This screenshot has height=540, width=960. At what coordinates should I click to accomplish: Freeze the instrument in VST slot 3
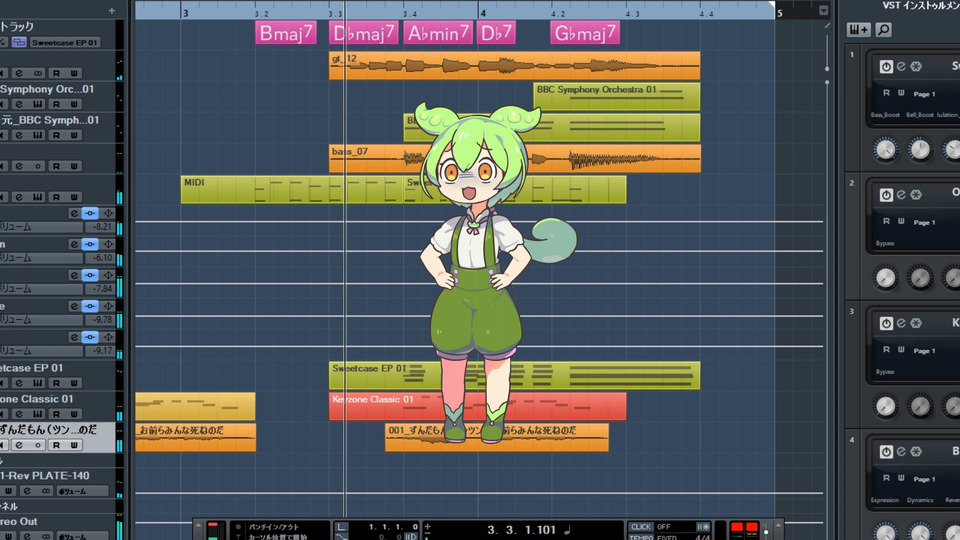click(916, 323)
